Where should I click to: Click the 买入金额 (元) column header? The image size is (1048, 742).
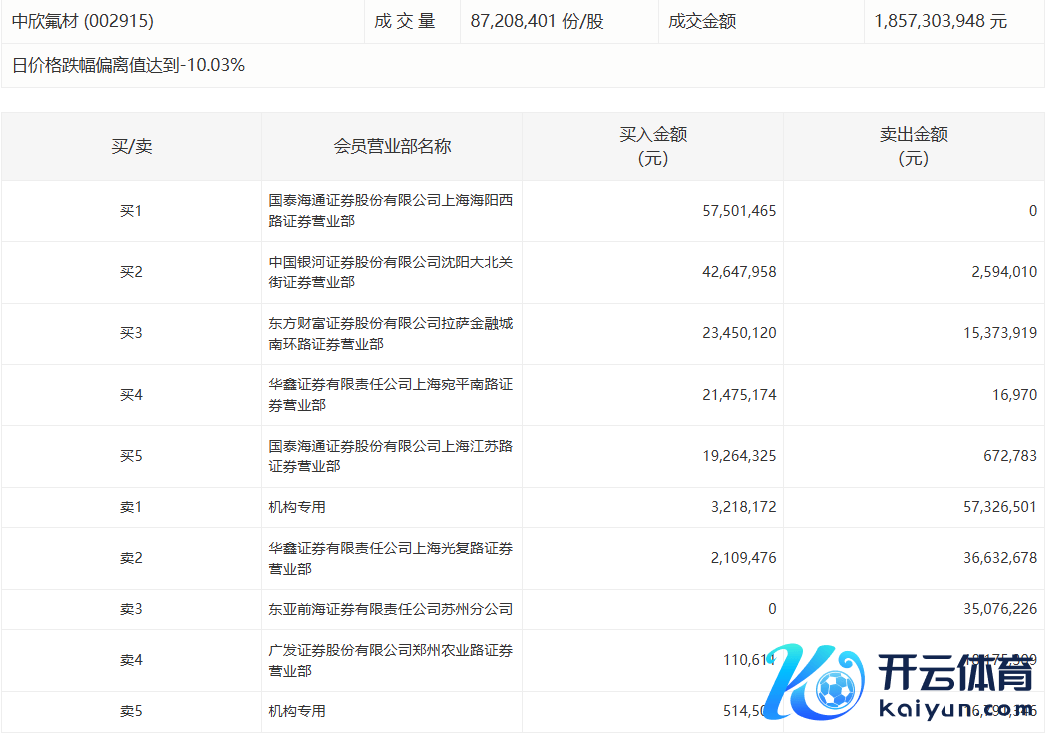tap(653, 146)
